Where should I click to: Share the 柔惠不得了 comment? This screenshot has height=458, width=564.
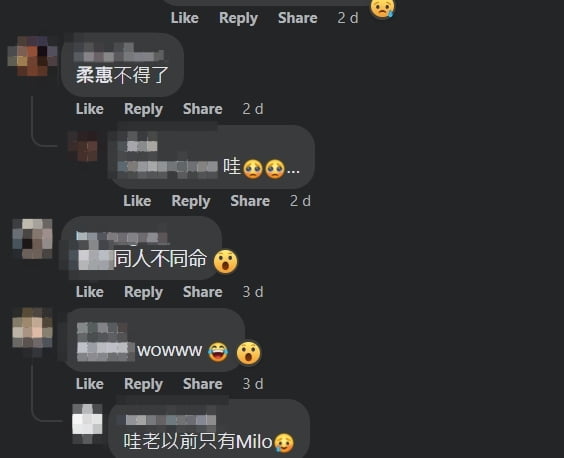click(x=203, y=109)
